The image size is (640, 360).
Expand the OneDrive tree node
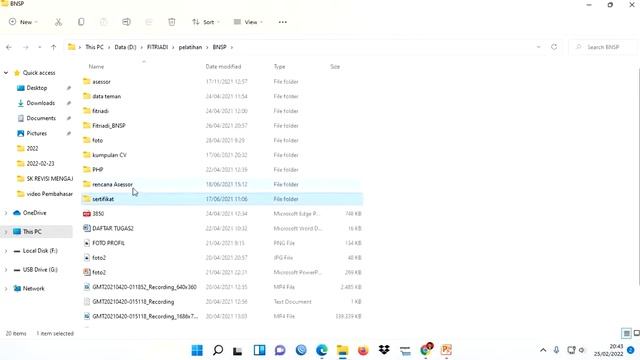[x=6, y=213]
